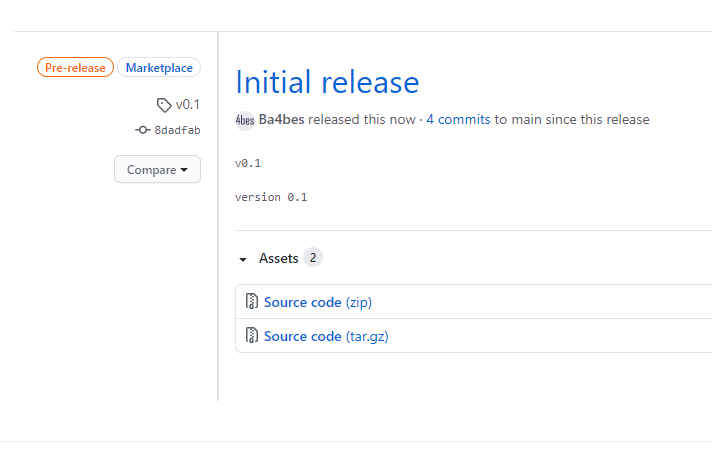Click the Pre-release badge
The width and height of the screenshot is (712, 452).
point(75,68)
